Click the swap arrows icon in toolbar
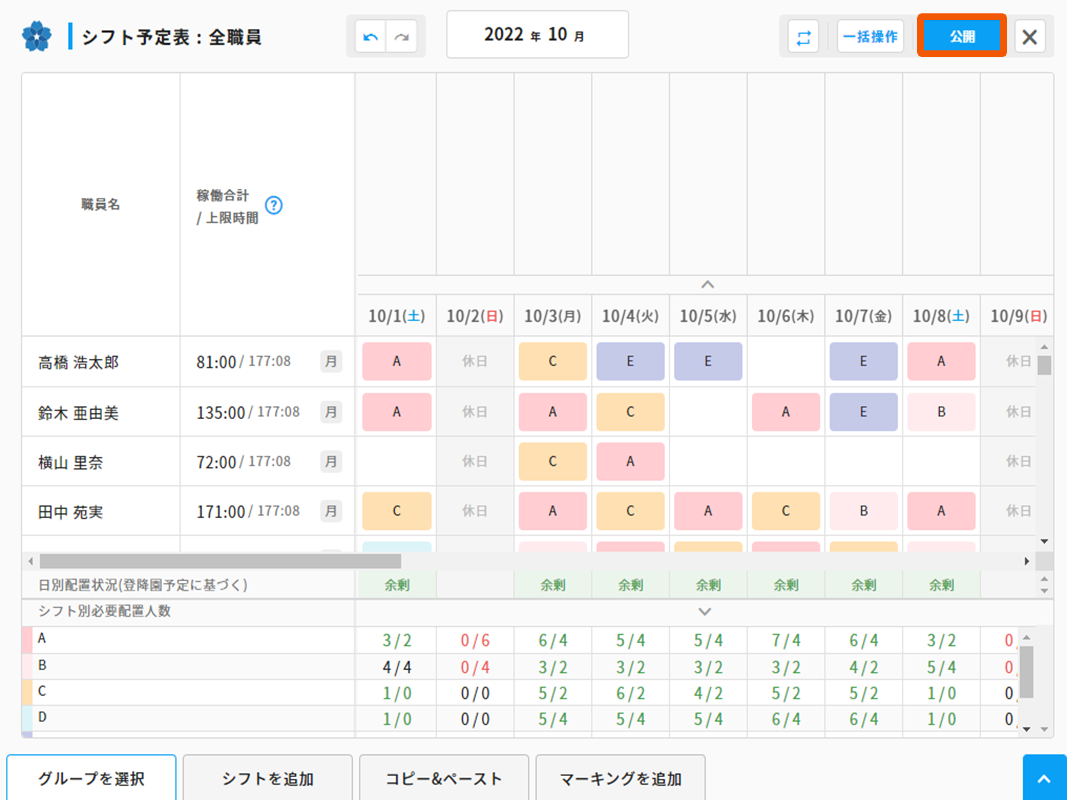The width and height of the screenshot is (1067, 800). click(x=802, y=37)
